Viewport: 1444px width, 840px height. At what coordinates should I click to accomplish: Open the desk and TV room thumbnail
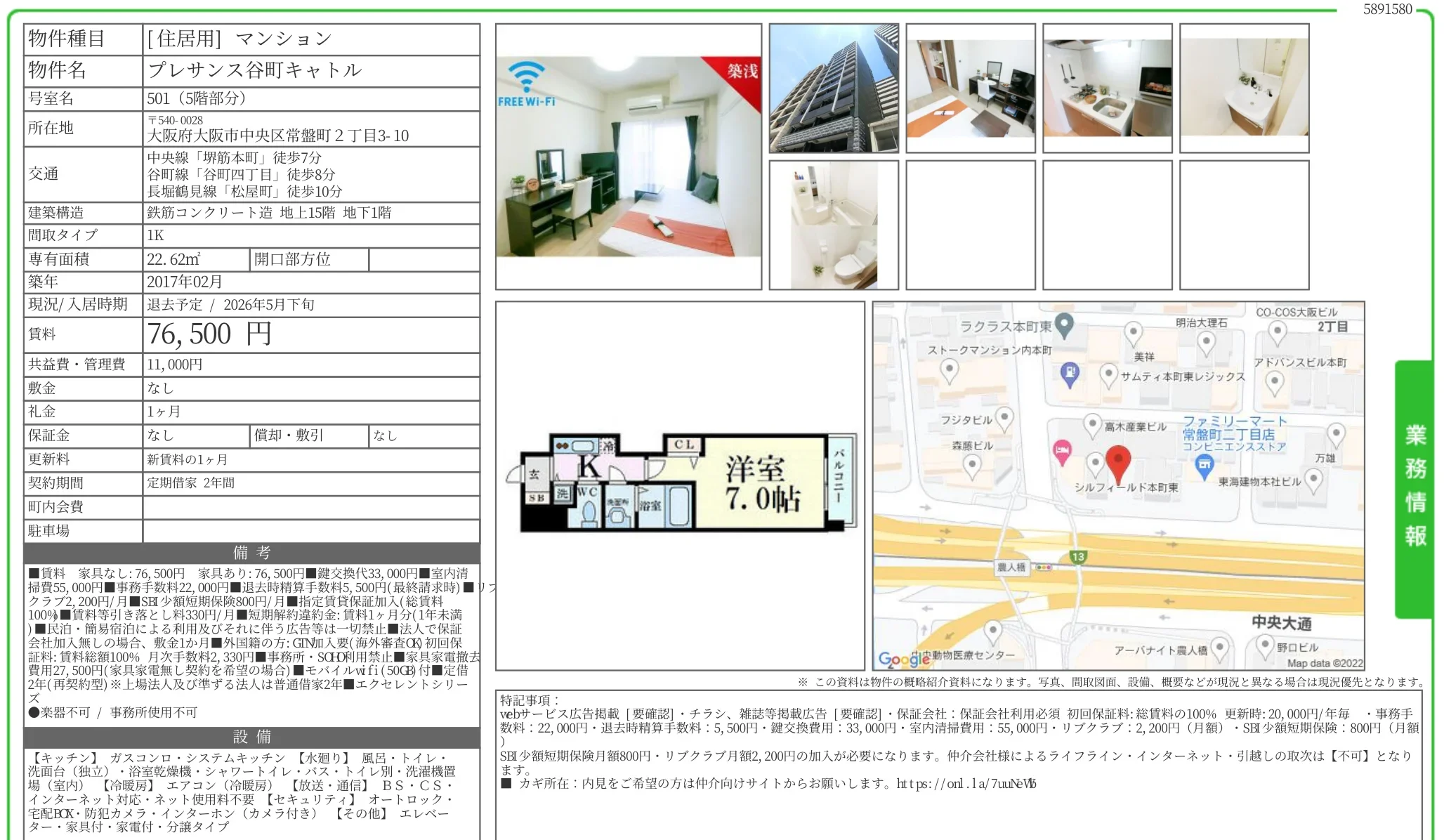pos(971,88)
